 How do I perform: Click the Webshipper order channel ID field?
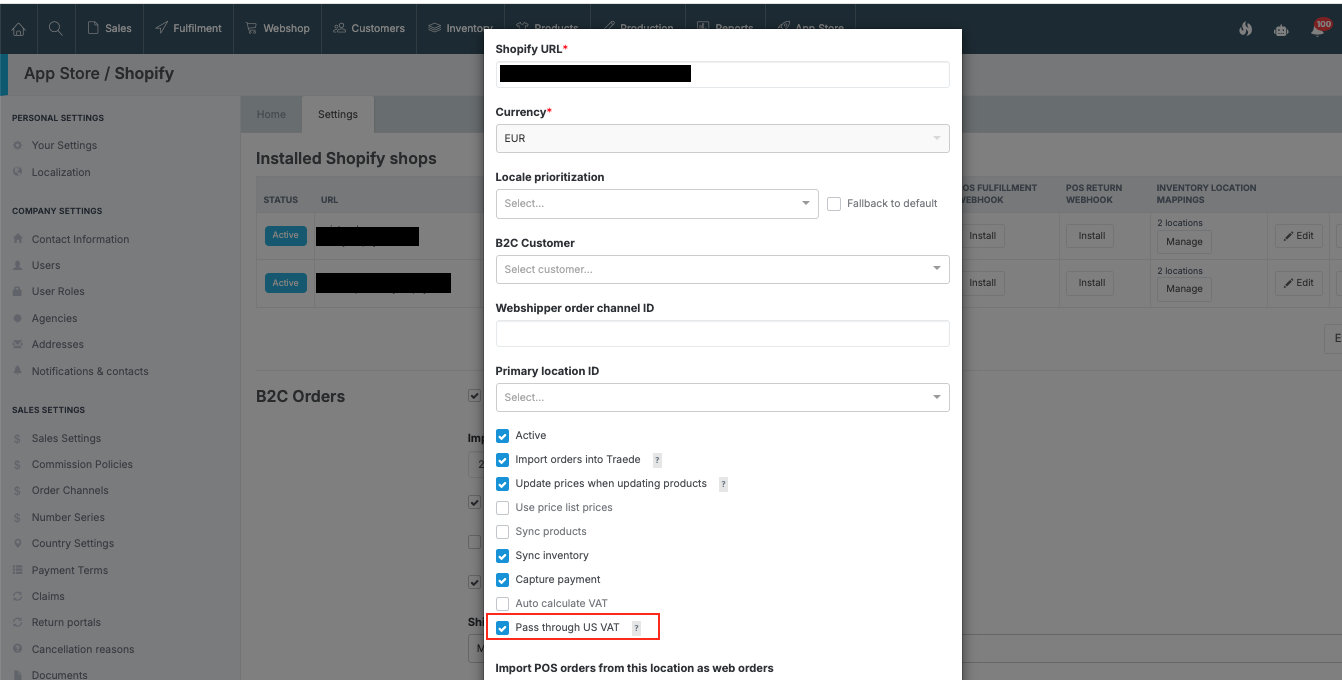click(721, 334)
